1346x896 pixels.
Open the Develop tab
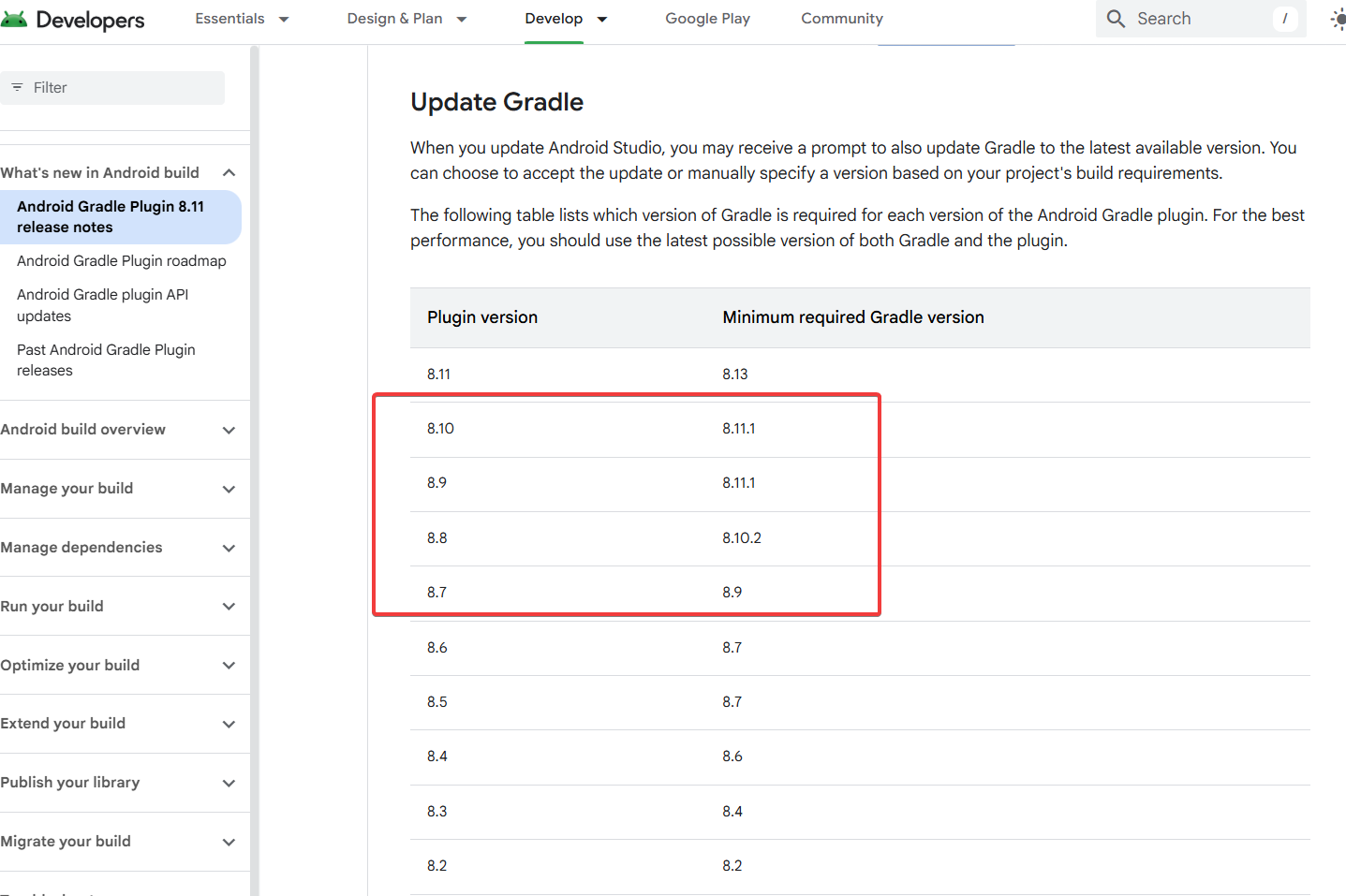(554, 19)
